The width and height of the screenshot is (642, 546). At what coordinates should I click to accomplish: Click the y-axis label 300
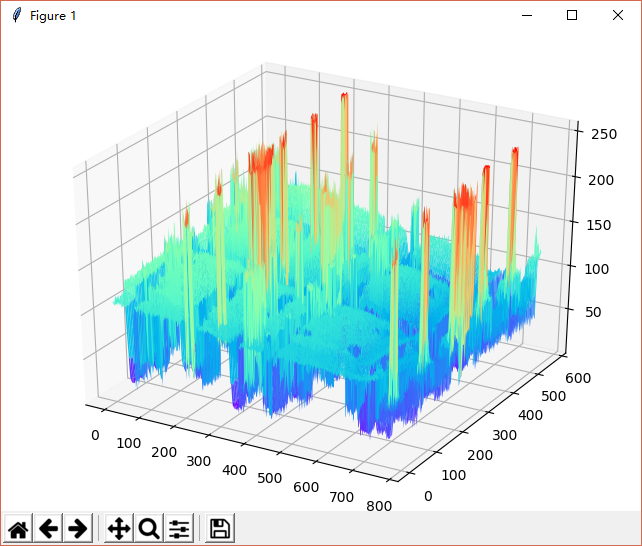[504, 435]
